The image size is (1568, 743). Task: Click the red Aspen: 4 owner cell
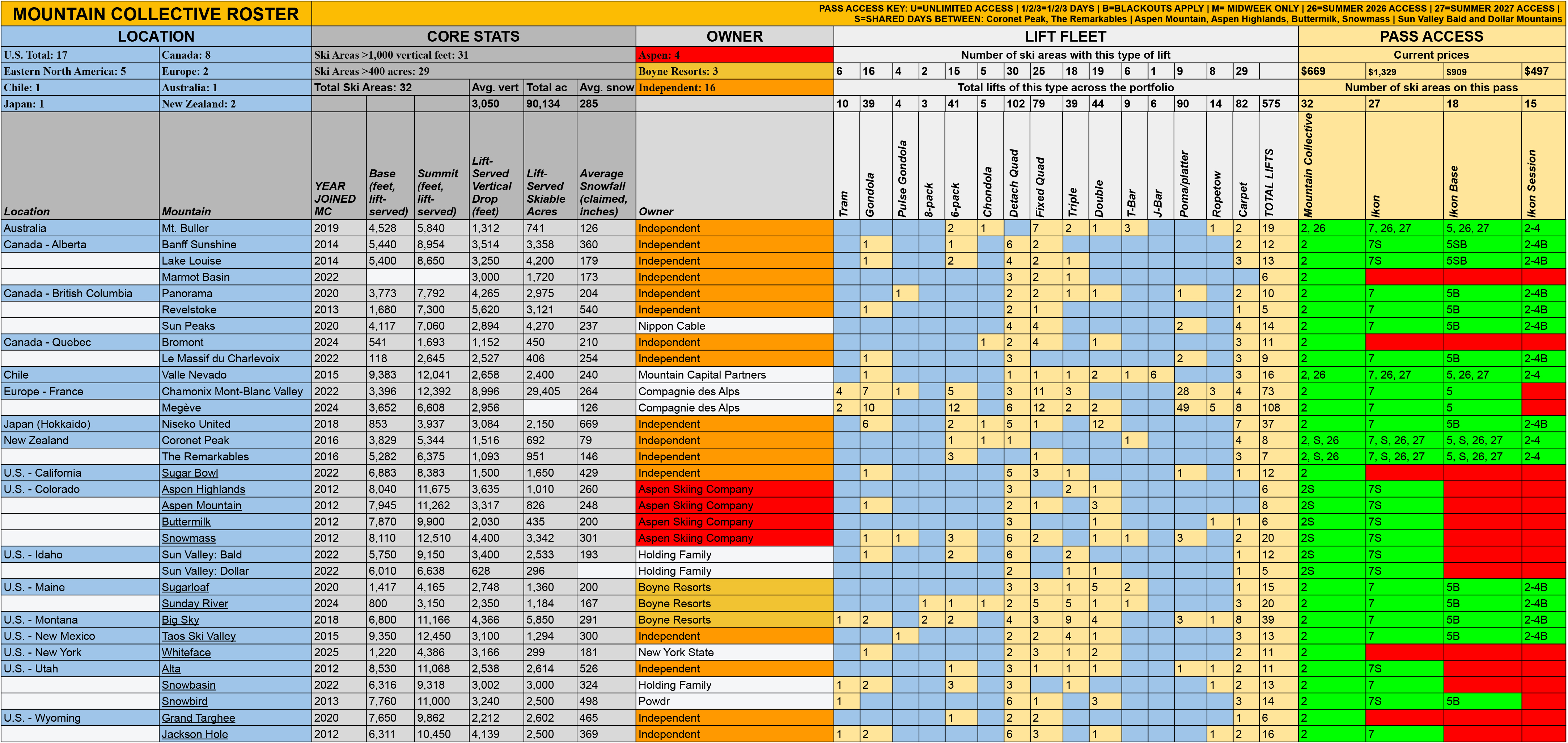click(734, 55)
